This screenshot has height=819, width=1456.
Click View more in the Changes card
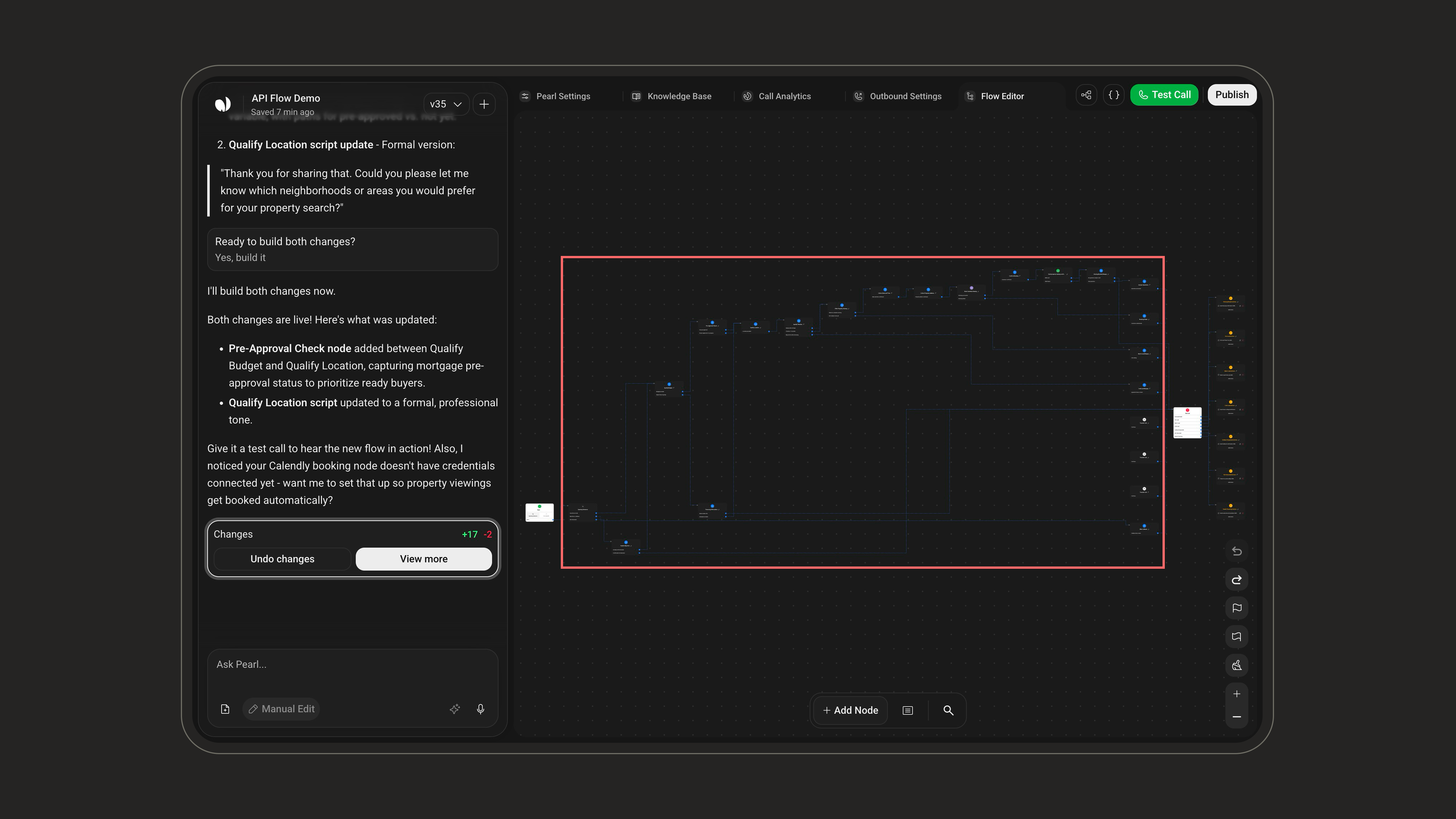424,559
